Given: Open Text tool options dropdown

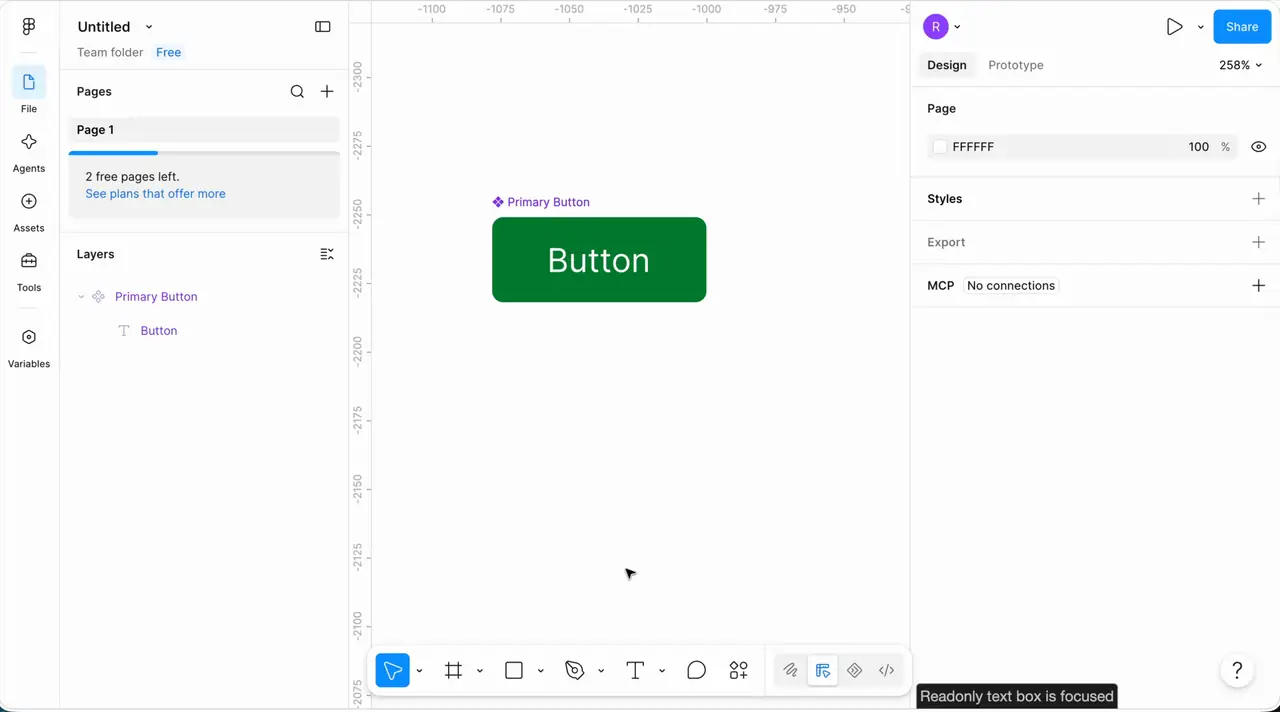Looking at the screenshot, I should pos(662,671).
